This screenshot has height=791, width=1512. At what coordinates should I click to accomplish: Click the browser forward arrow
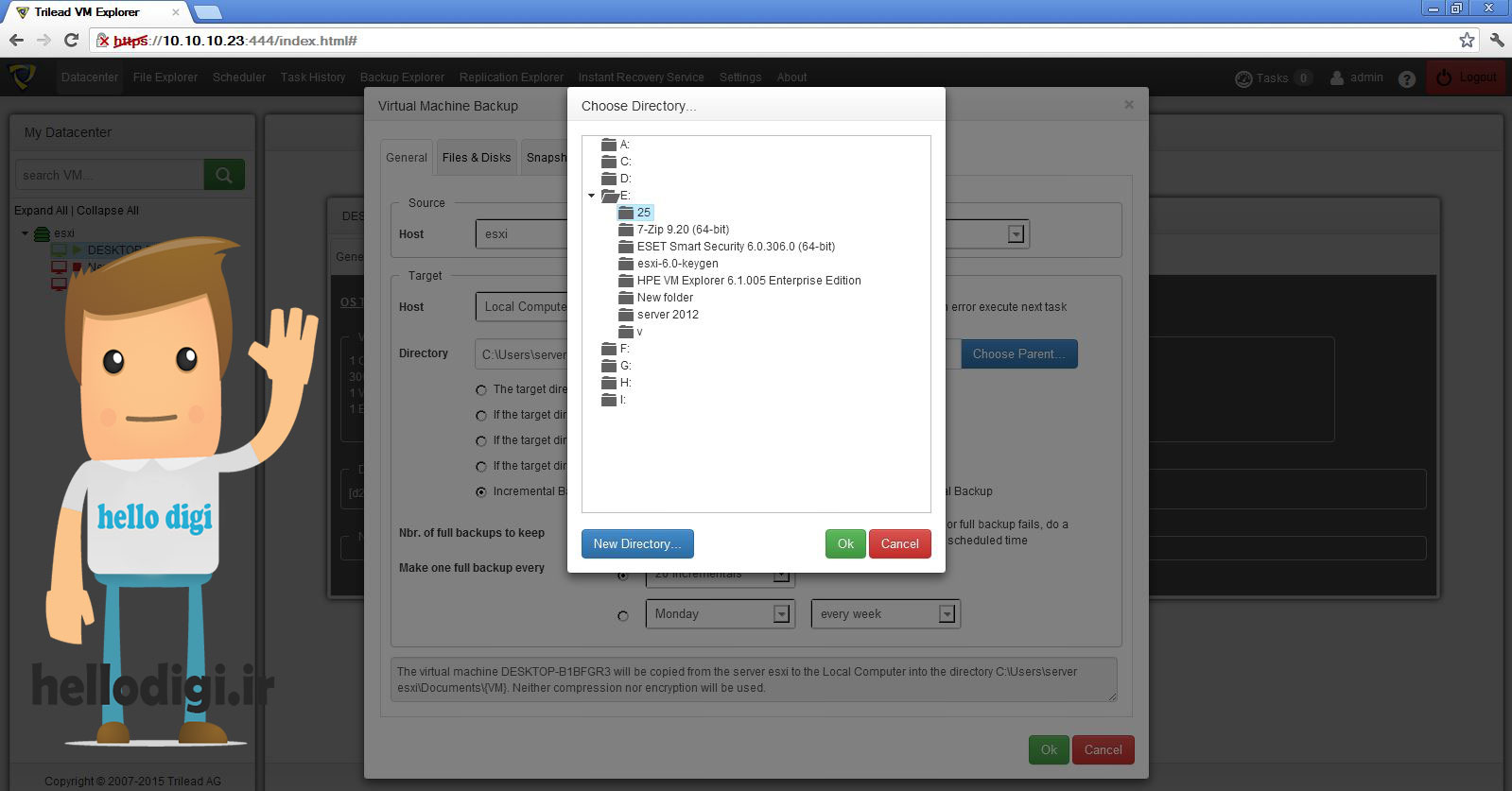coord(43,40)
